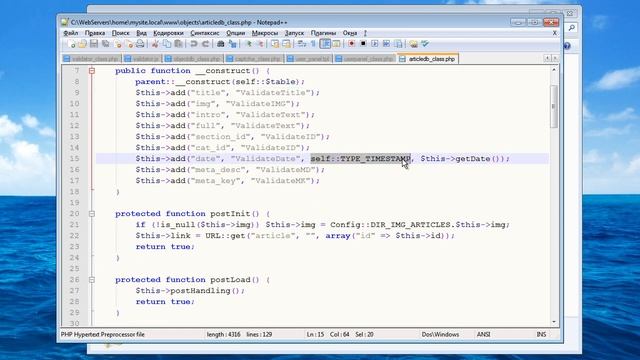Click the editor vertical scrollbar thumb
The width and height of the screenshot is (640, 360).
coord(554,107)
